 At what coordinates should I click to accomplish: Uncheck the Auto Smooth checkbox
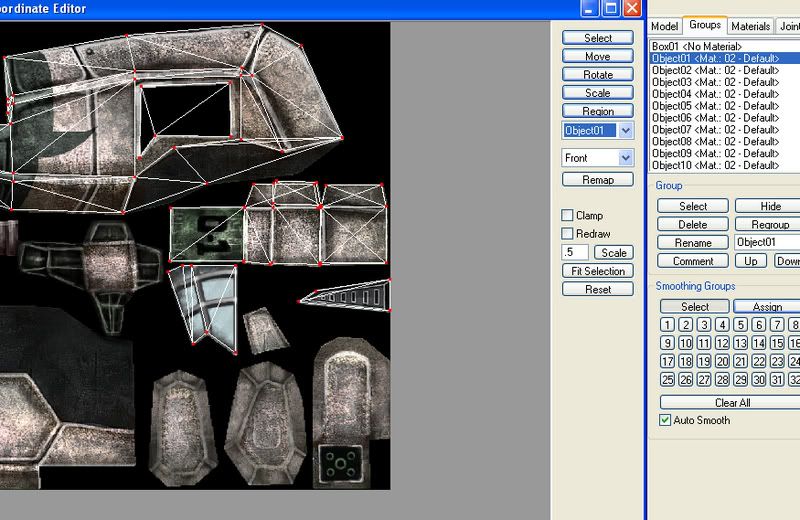pyautogui.click(x=665, y=420)
